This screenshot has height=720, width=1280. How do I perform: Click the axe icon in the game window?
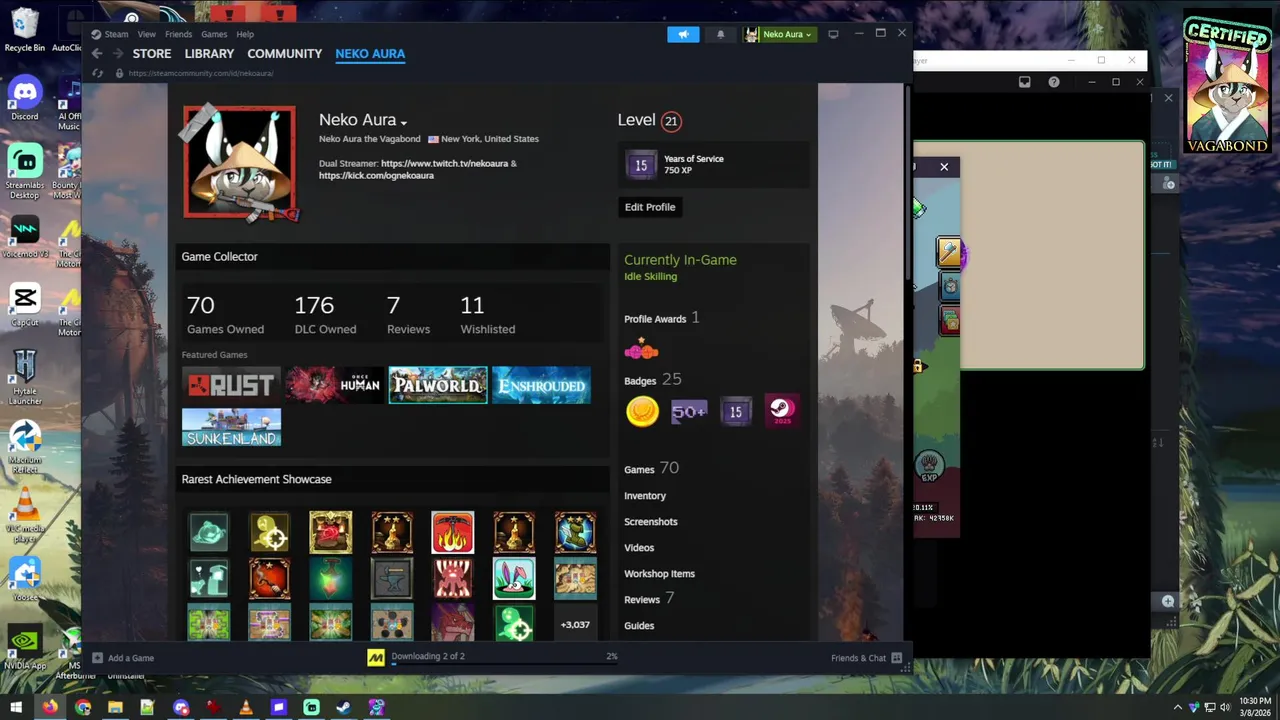(x=948, y=252)
